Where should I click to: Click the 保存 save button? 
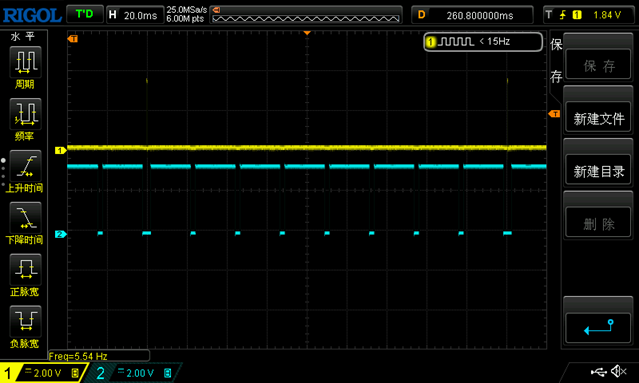click(598, 65)
